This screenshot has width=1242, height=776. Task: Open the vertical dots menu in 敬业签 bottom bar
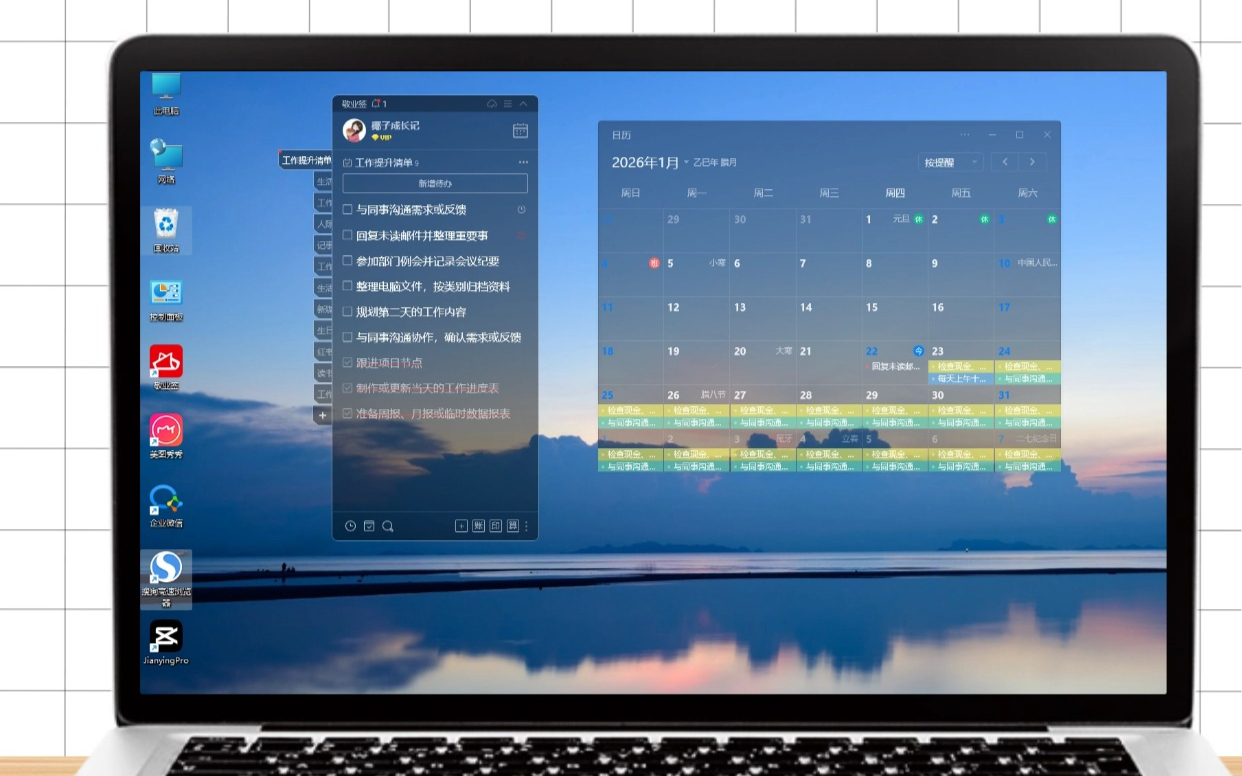click(526, 526)
